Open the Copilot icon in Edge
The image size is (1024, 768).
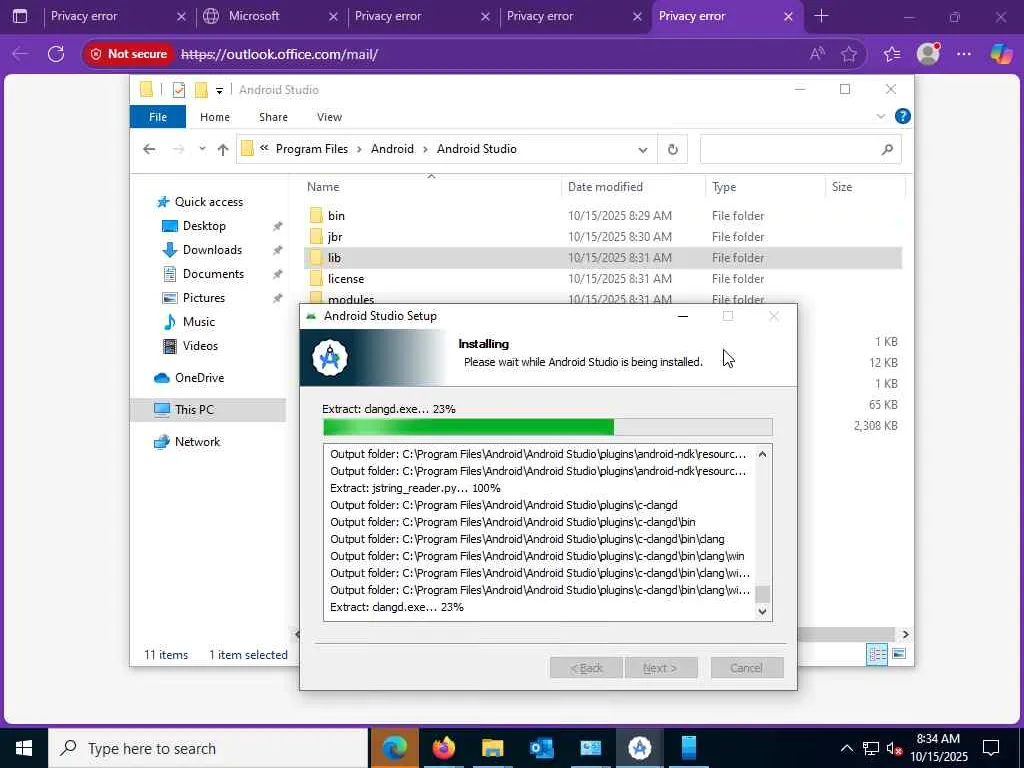click(1000, 54)
